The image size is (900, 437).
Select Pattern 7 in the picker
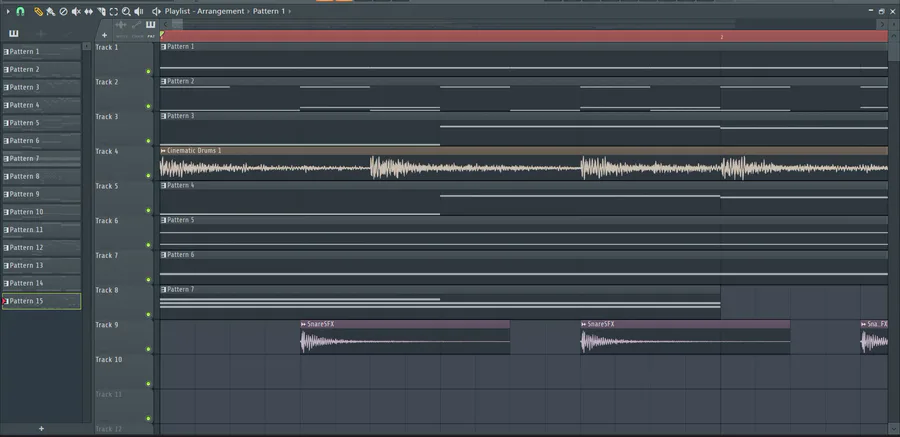(x=41, y=158)
